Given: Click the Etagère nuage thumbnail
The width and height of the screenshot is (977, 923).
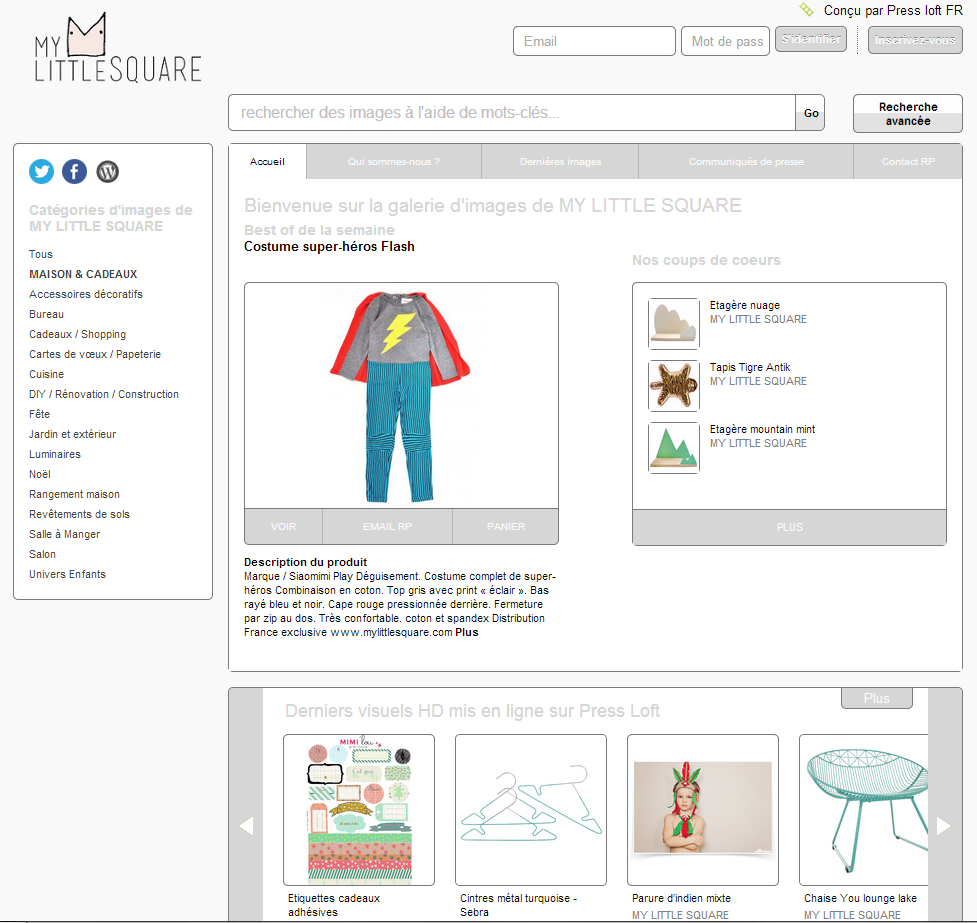Looking at the screenshot, I should tap(674, 323).
